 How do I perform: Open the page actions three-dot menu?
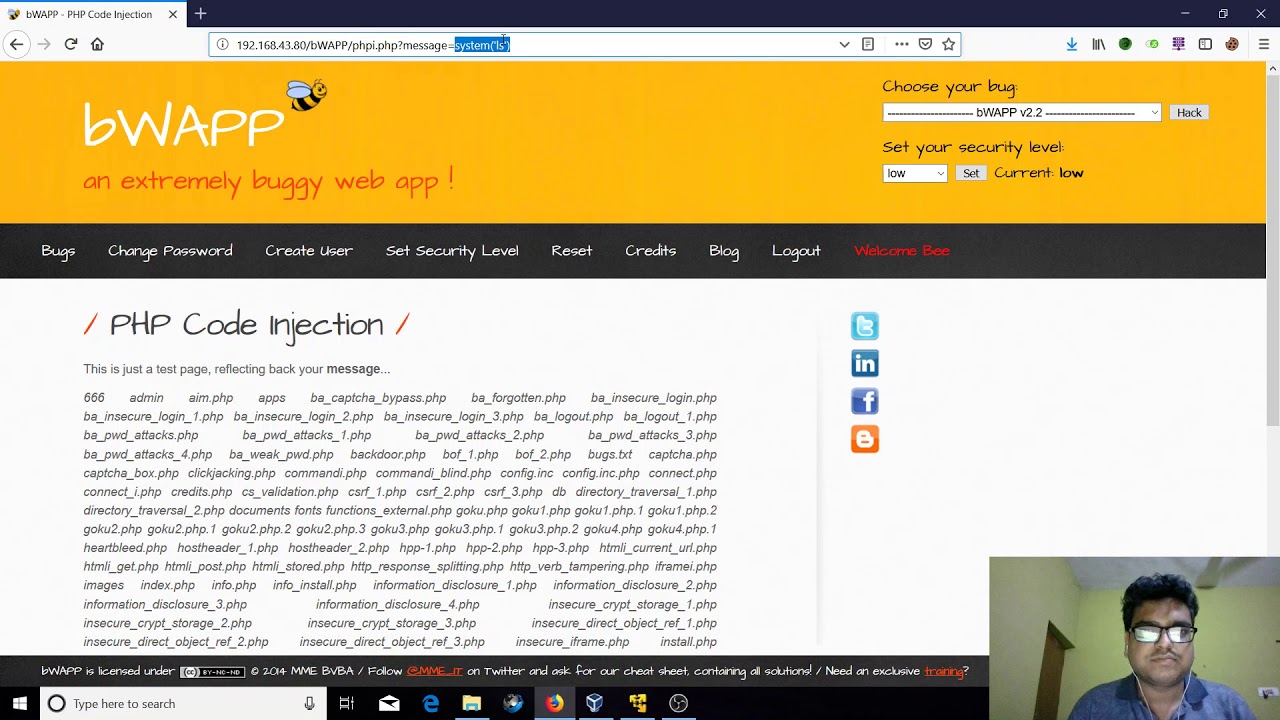[902, 44]
